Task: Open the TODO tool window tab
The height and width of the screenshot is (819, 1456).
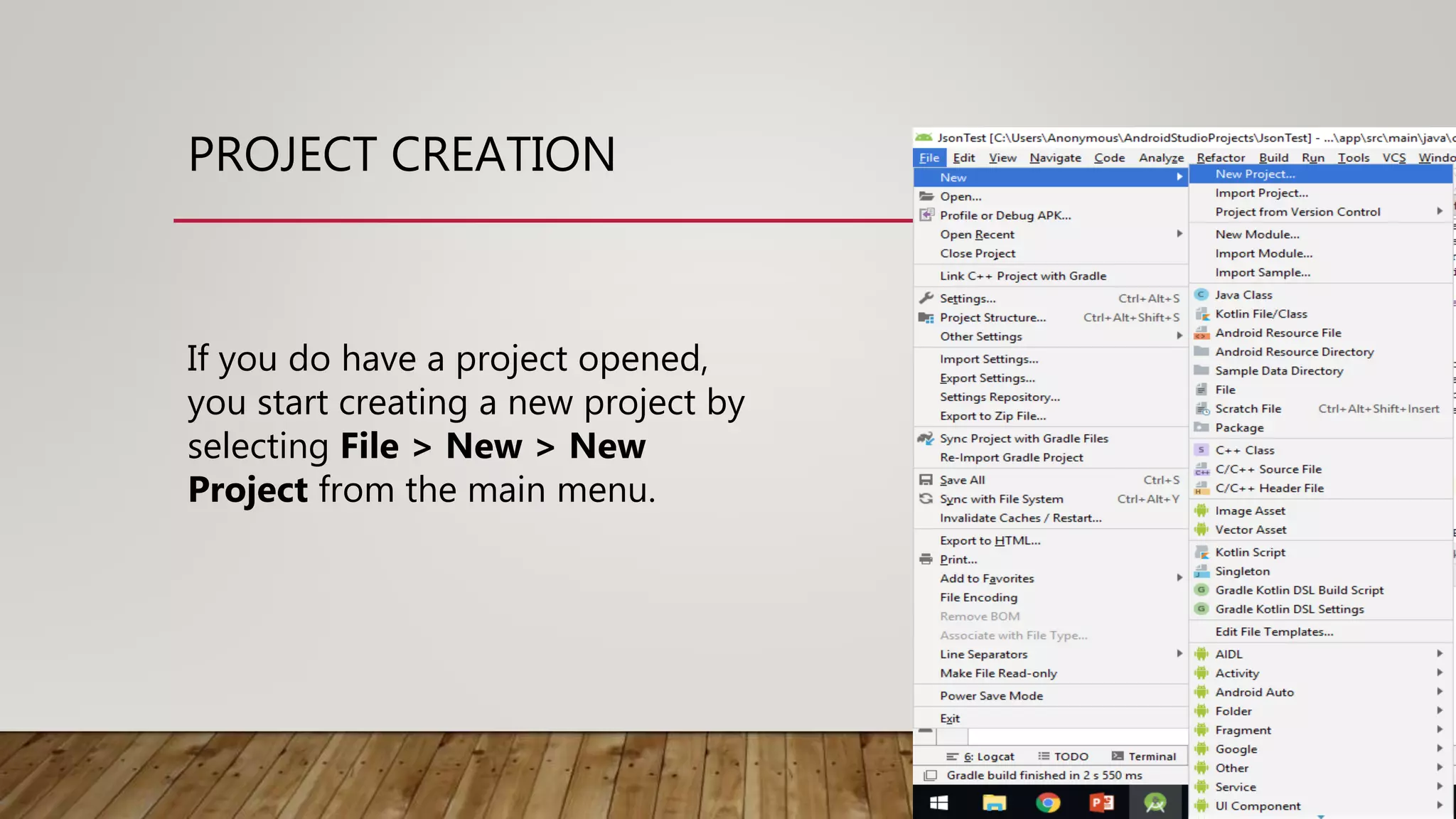Action: click(x=1063, y=756)
